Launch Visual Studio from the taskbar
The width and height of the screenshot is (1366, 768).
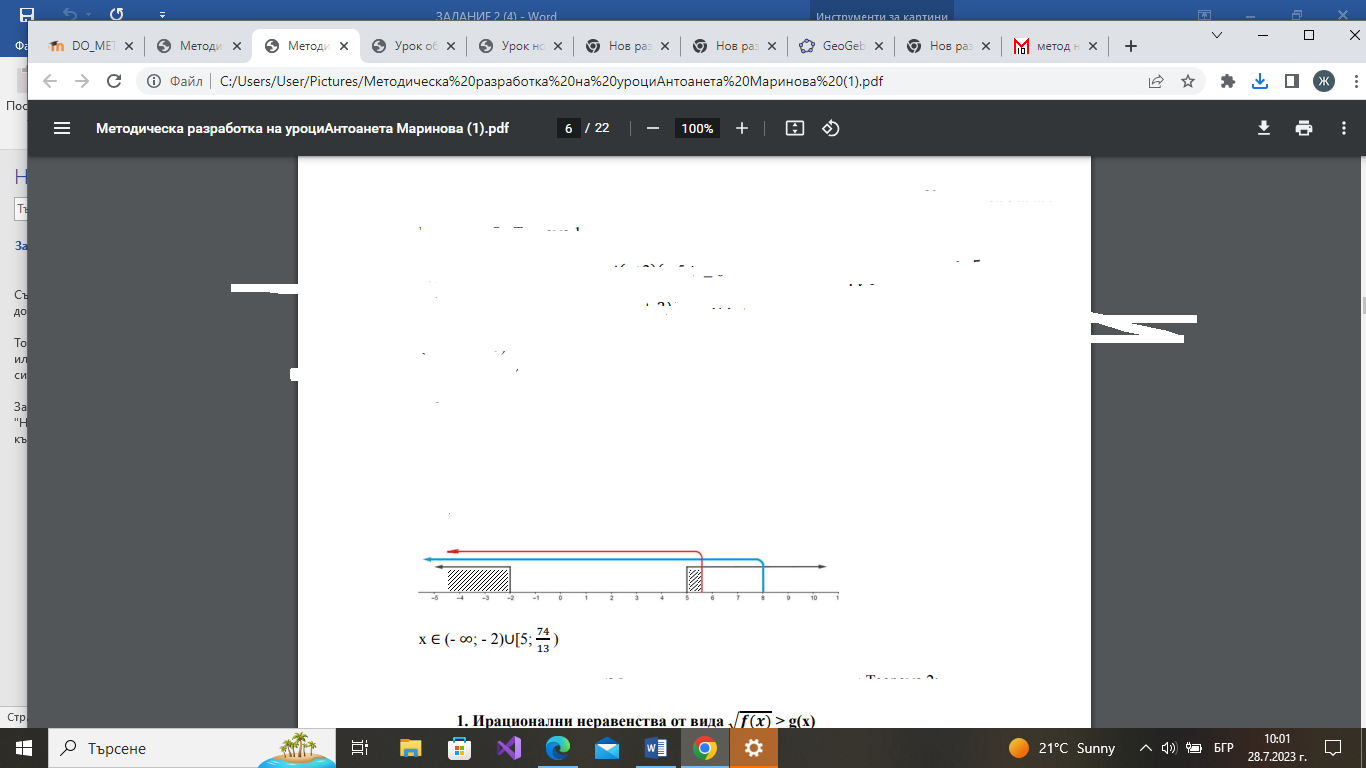509,748
